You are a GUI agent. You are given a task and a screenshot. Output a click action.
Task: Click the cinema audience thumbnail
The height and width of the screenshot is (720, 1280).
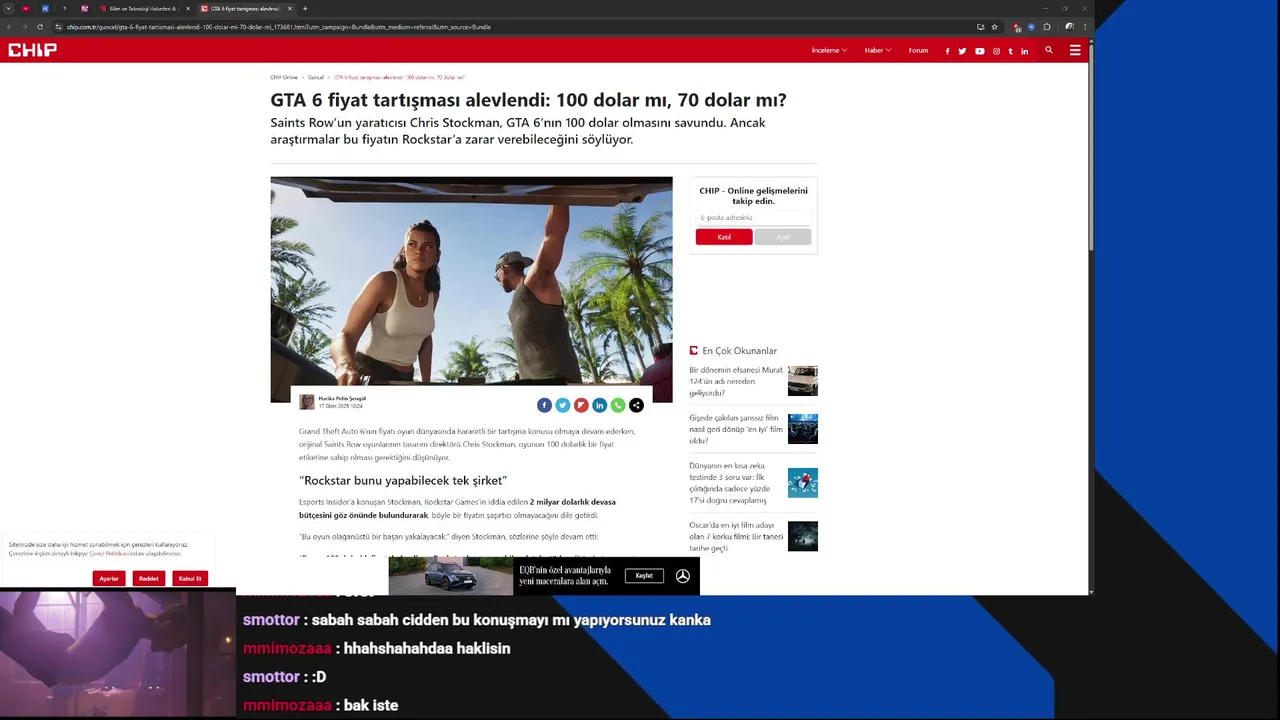click(x=803, y=429)
